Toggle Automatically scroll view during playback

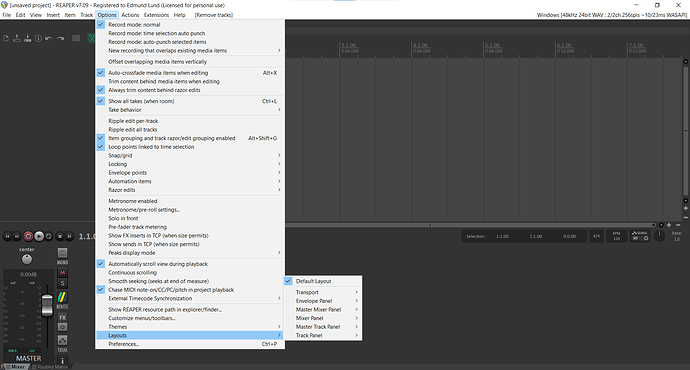[190, 264]
